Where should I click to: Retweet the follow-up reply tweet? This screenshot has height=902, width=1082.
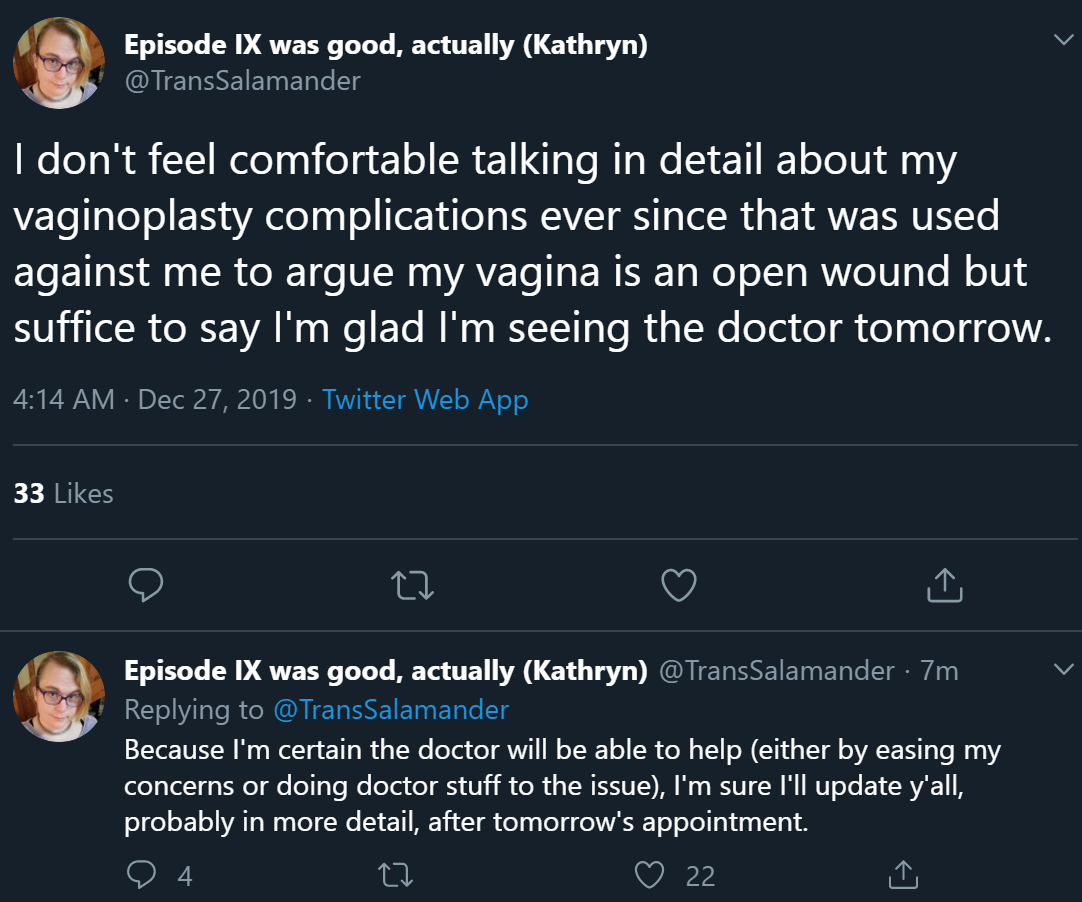pyautogui.click(x=396, y=875)
